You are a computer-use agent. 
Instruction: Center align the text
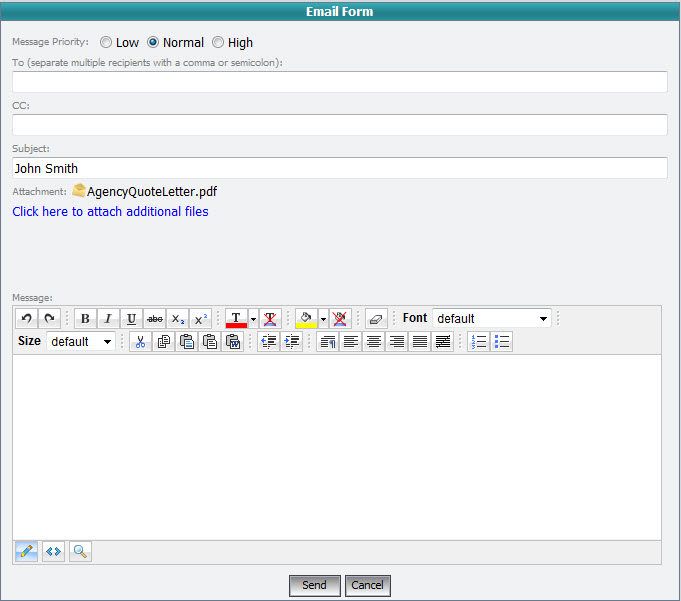pyautogui.click(x=374, y=342)
